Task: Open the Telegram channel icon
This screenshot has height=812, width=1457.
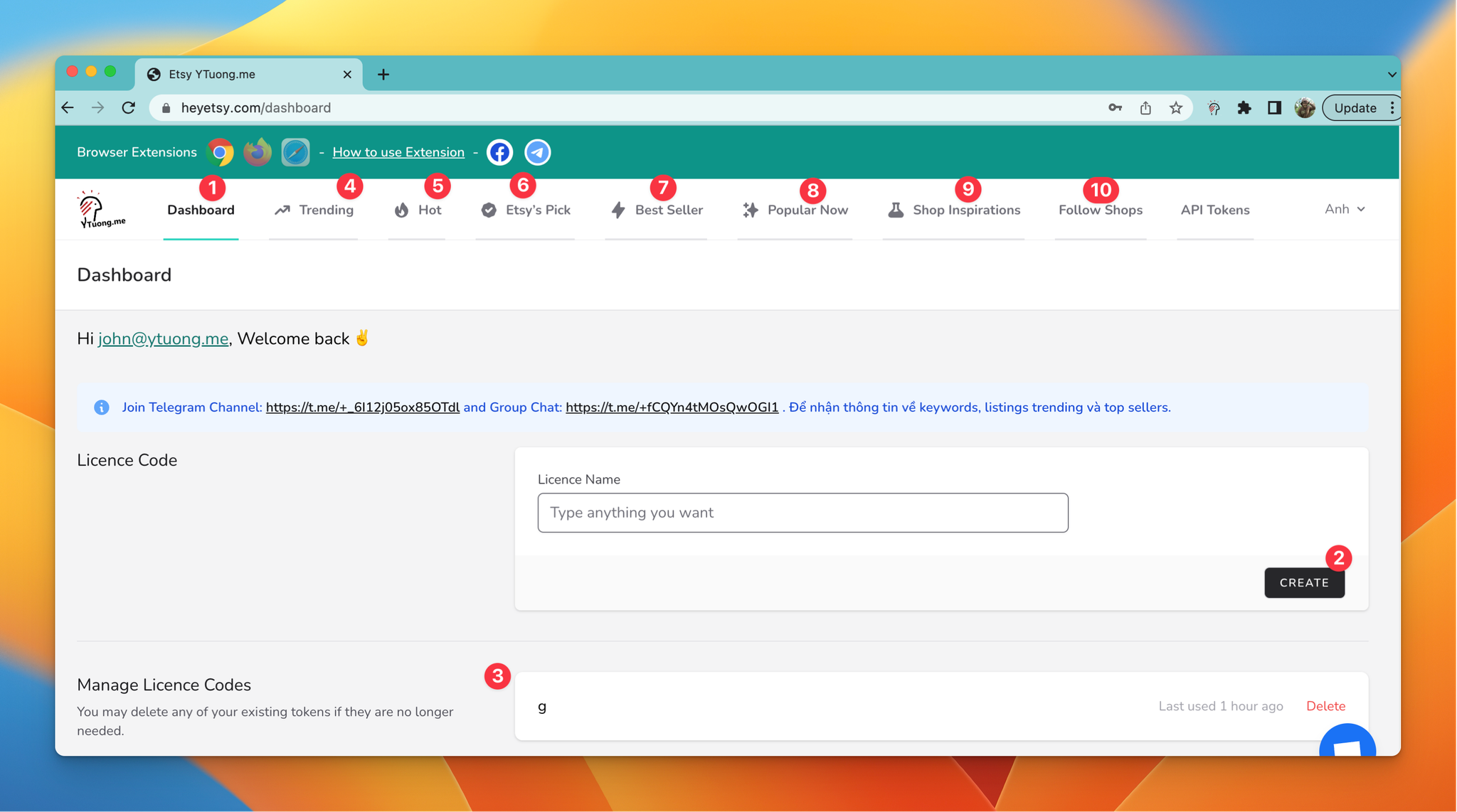Action: [538, 152]
